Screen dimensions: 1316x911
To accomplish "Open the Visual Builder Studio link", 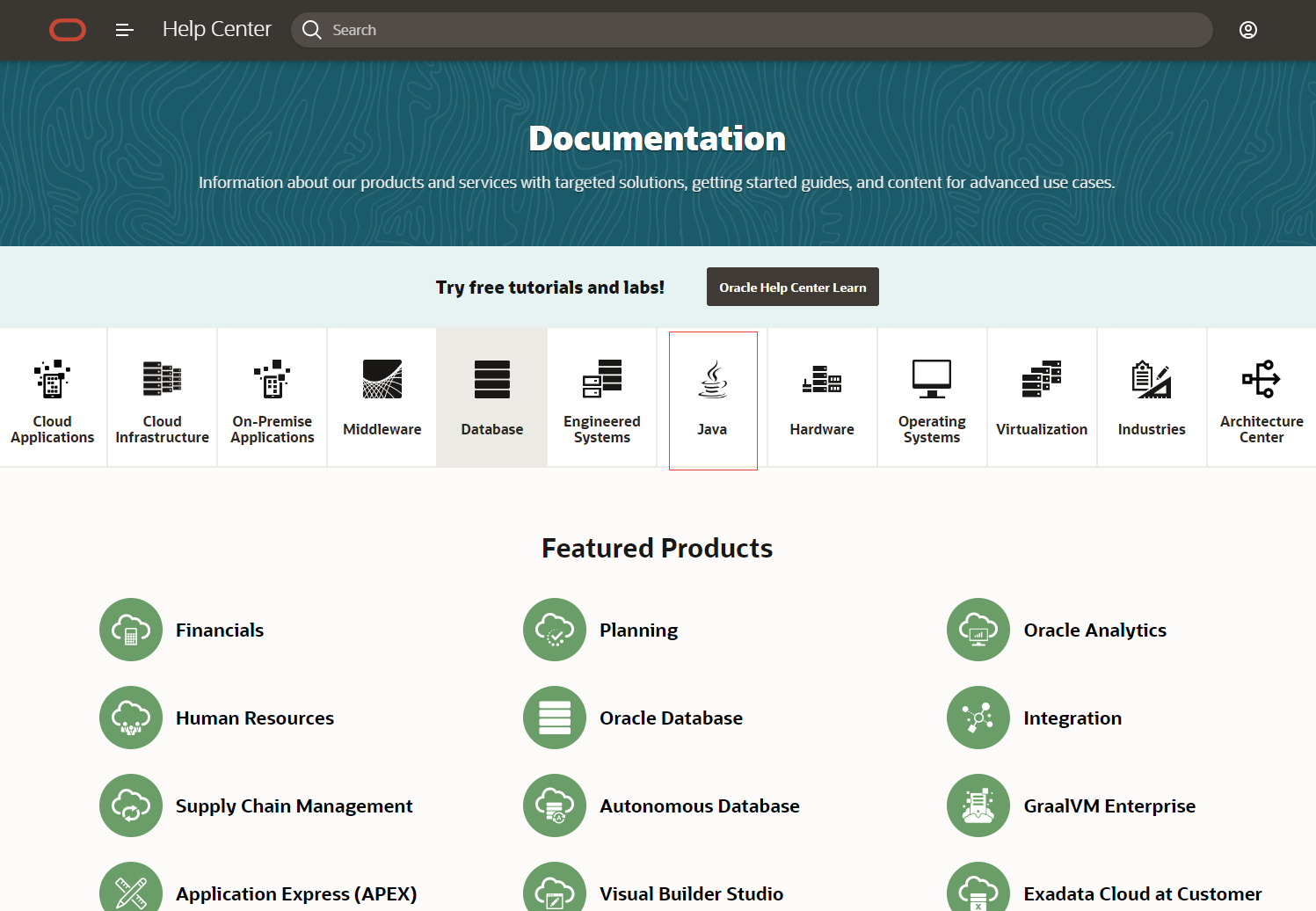I will click(692, 894).
